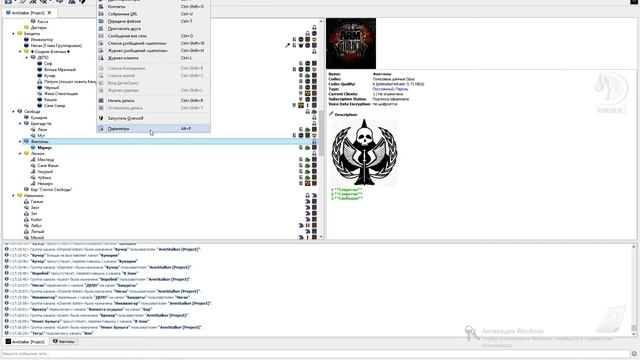Select user Саня Север

point(54,105)
